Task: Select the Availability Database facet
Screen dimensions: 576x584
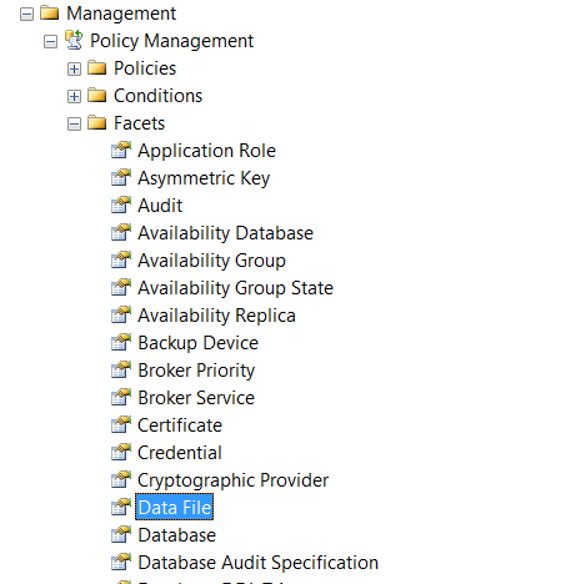Action: (225, 233)
